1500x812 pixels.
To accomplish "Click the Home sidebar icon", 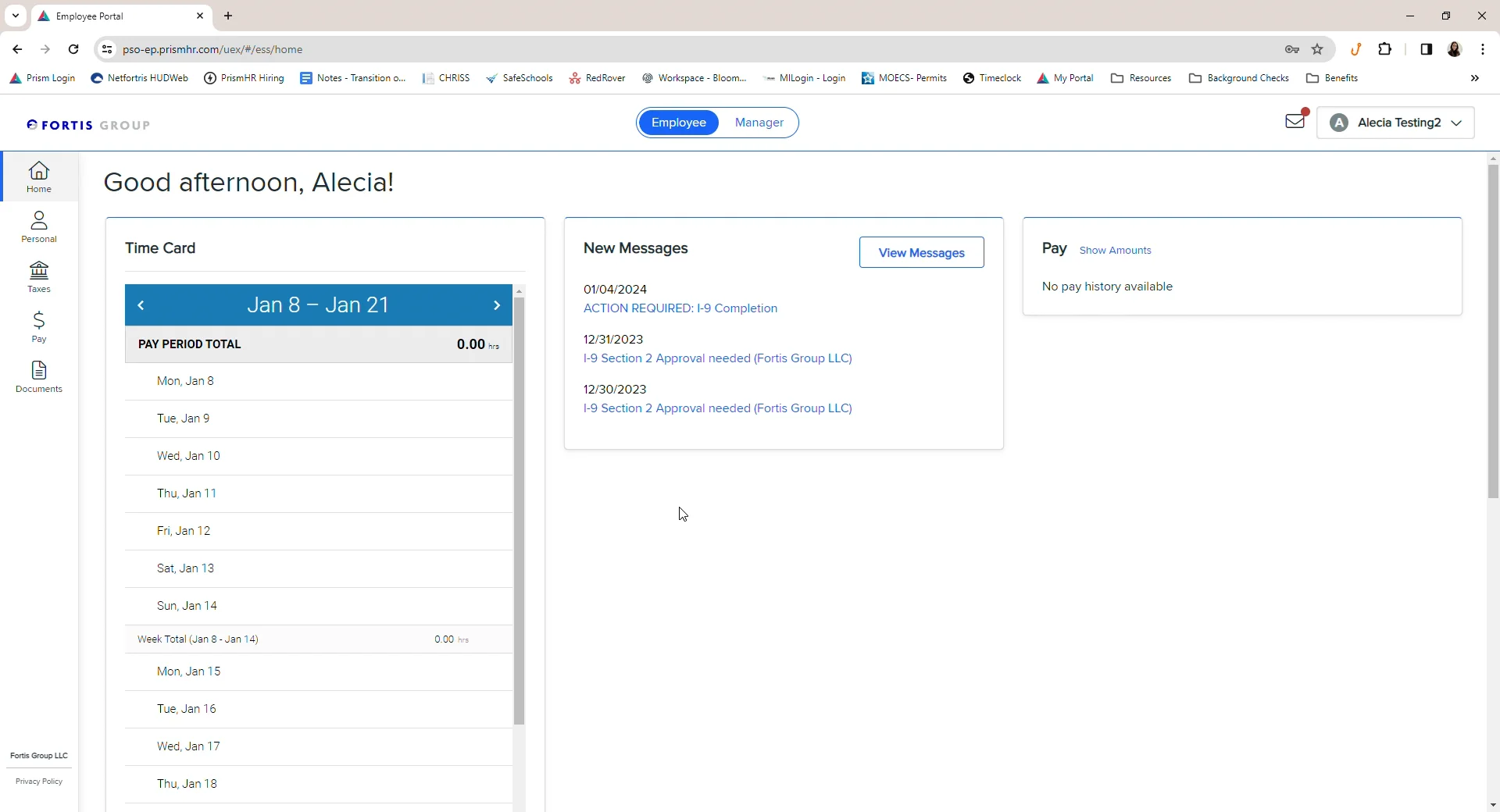I will [x=39, y=177].
